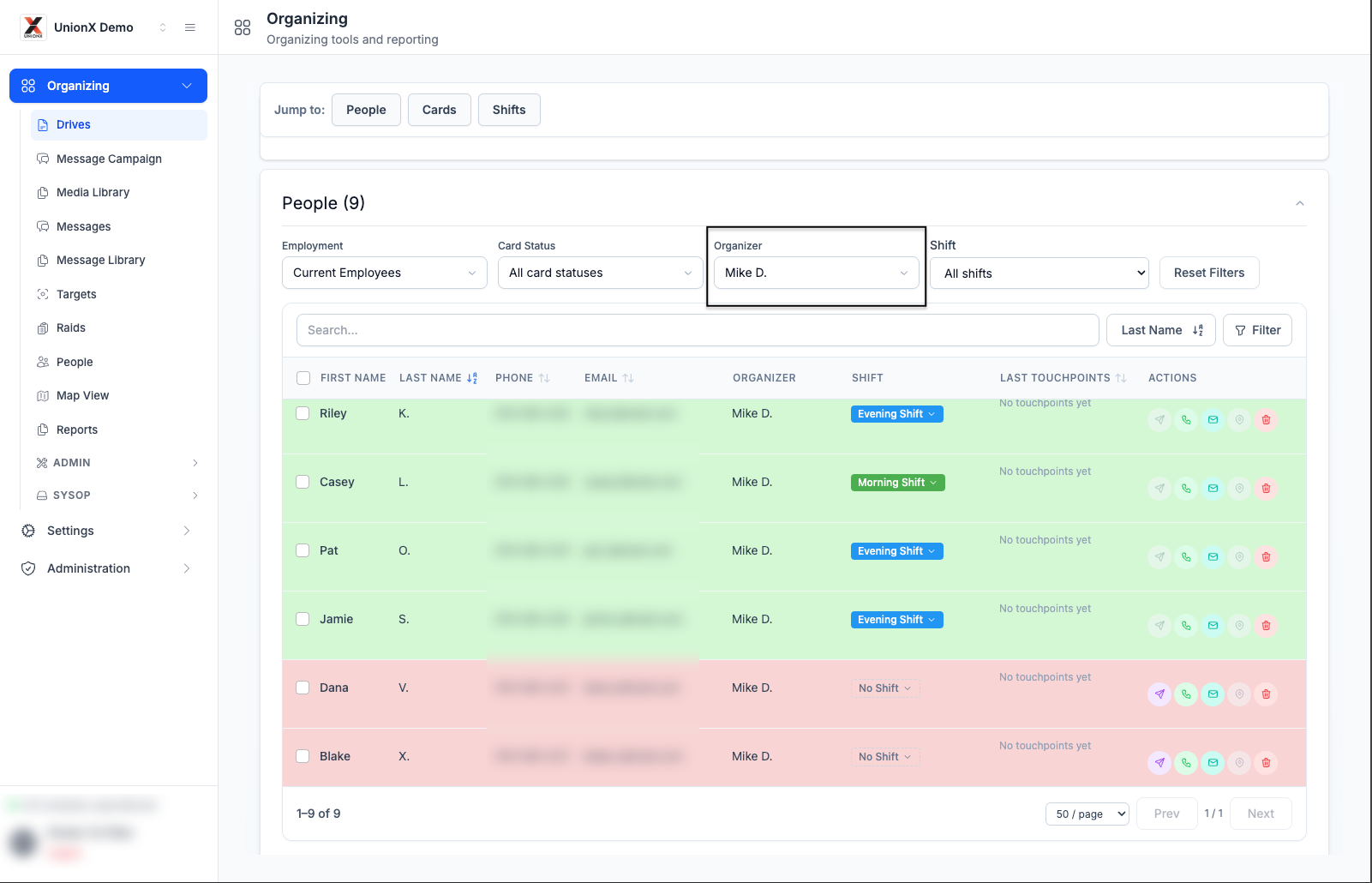The height and width of the screenshot is (883, 1372).
Task: Open the Organizer dropdown set to Mike D.
Action: 817,273
